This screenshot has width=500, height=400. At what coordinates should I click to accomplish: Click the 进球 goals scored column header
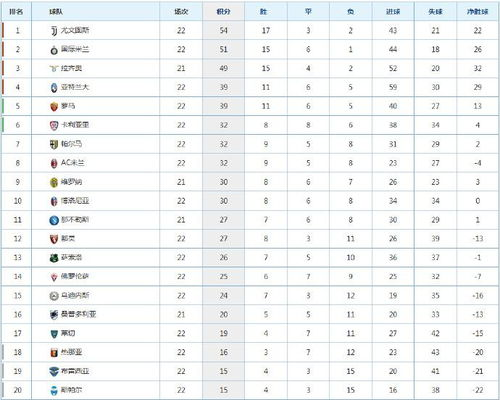pyautogui.click(x=393, y=12)
